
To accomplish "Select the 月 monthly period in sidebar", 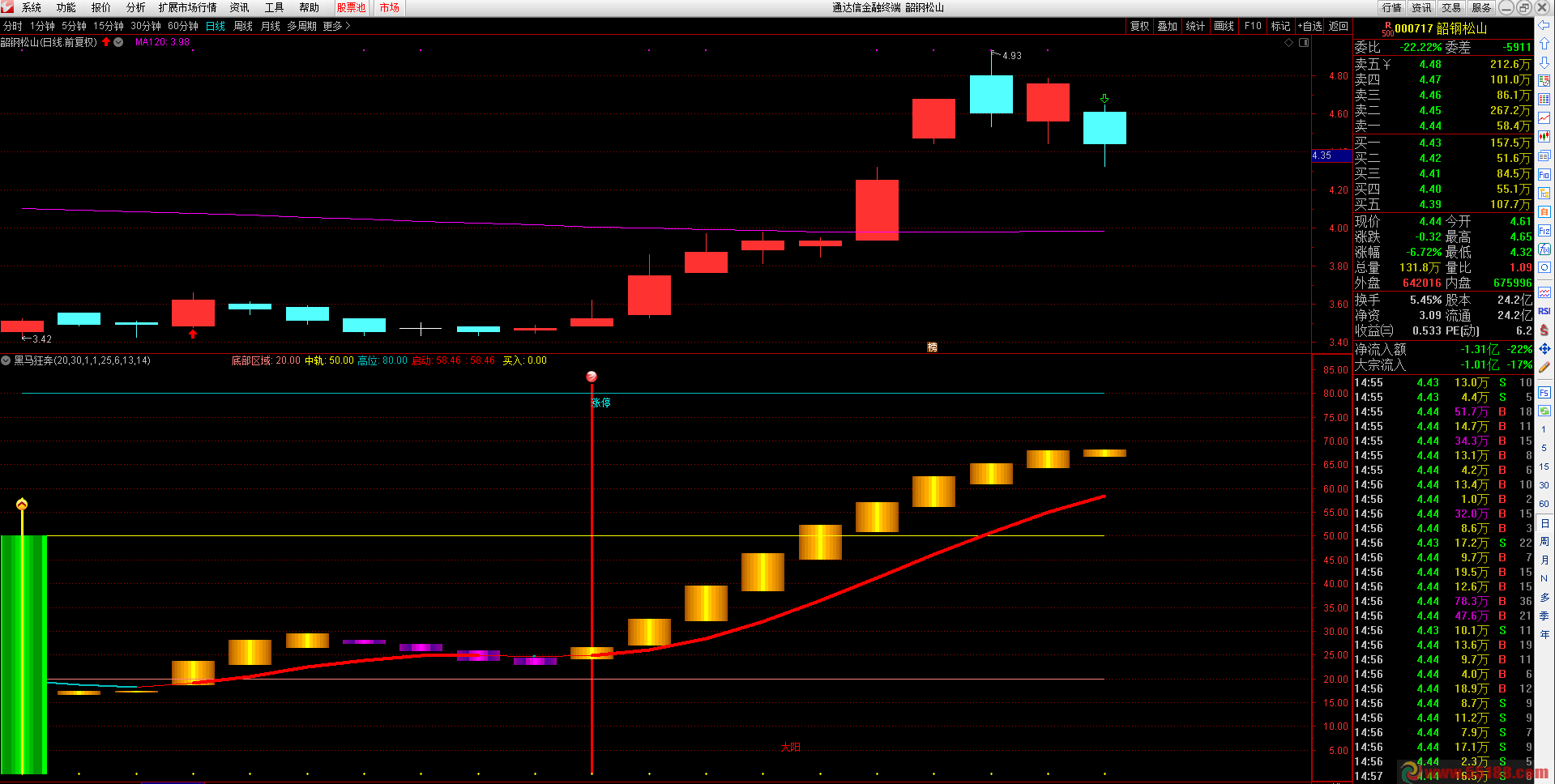I will click(1544, 560).
